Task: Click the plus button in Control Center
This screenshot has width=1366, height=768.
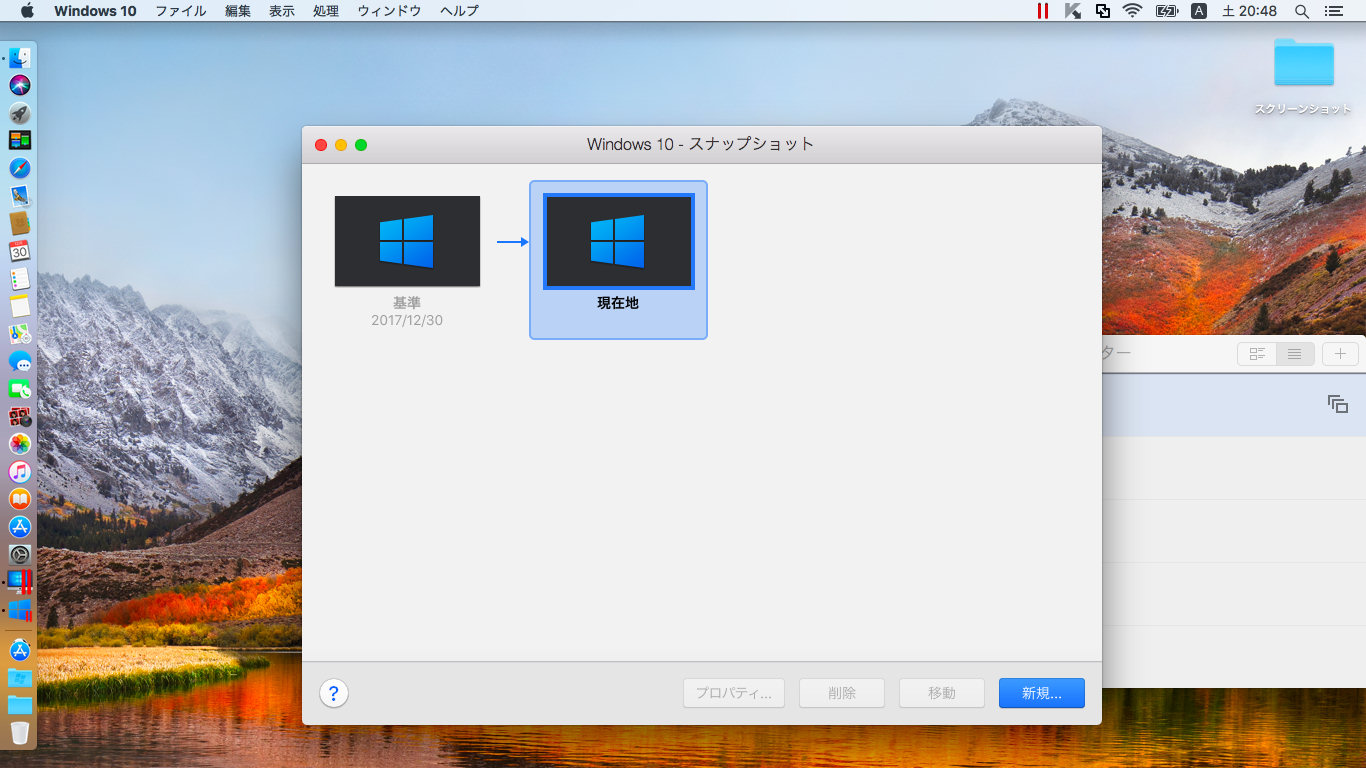Action: click(1341, 353)
